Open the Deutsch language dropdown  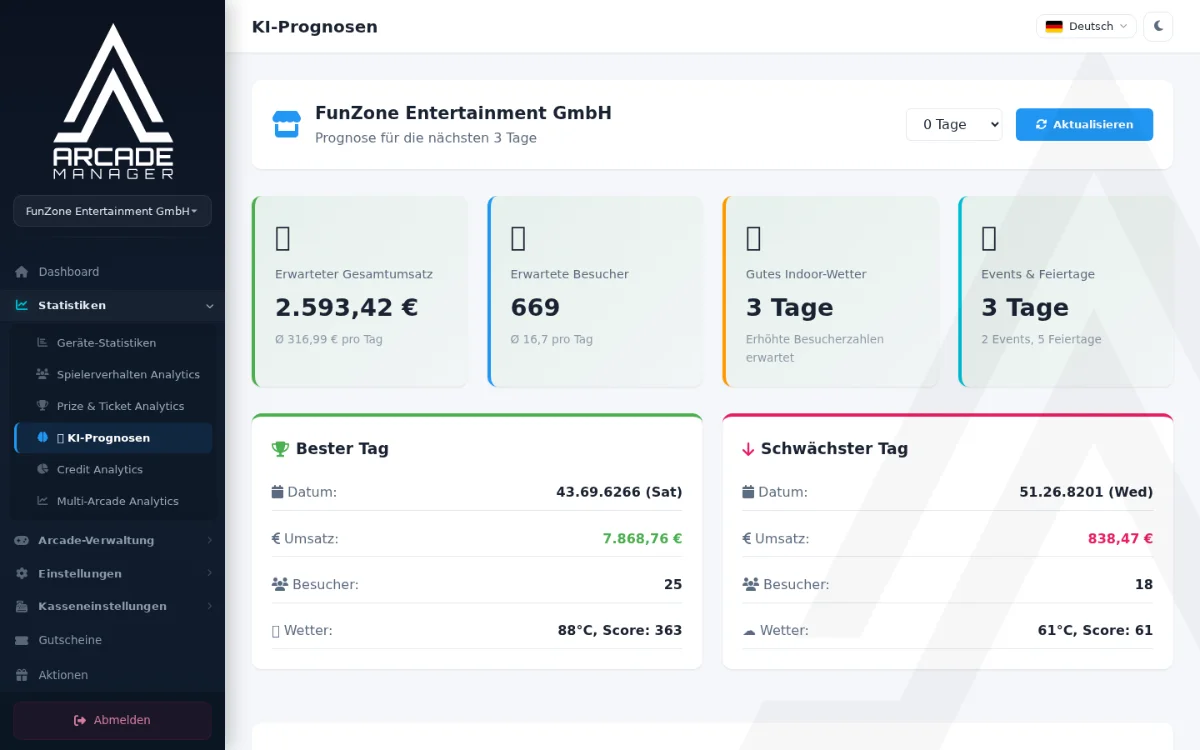coord(1086,26)
